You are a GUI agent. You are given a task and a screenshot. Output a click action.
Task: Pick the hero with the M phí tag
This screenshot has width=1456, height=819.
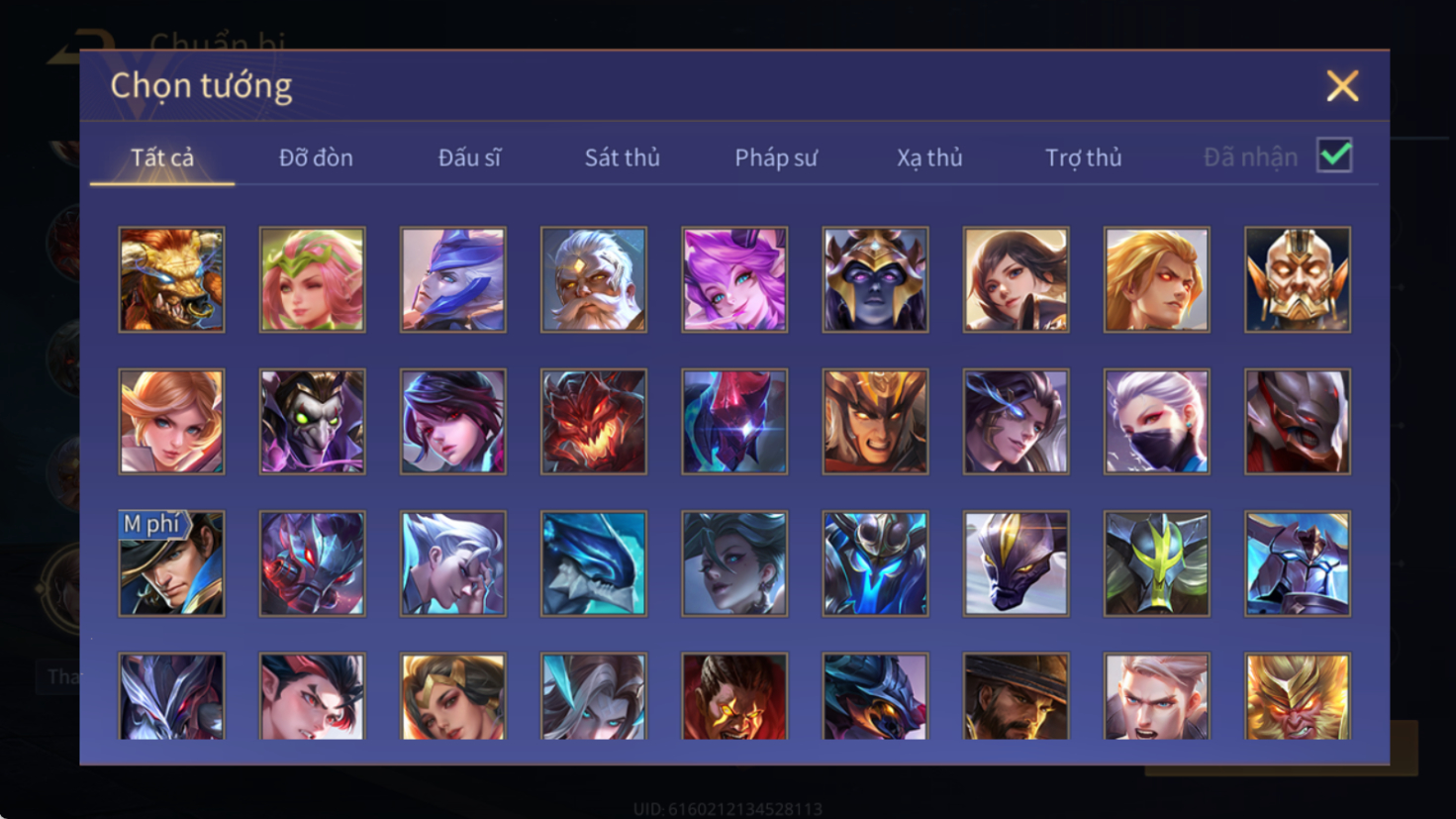[171, 563]
